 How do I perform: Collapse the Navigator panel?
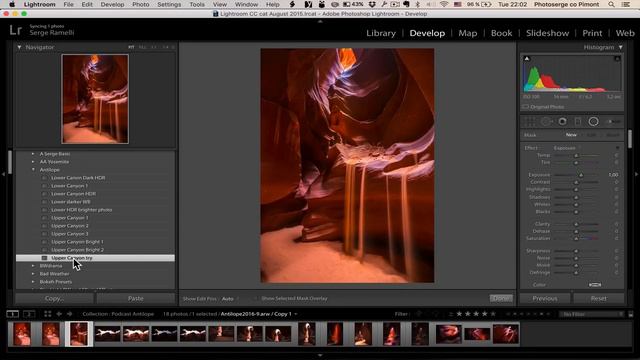point(19,47)
